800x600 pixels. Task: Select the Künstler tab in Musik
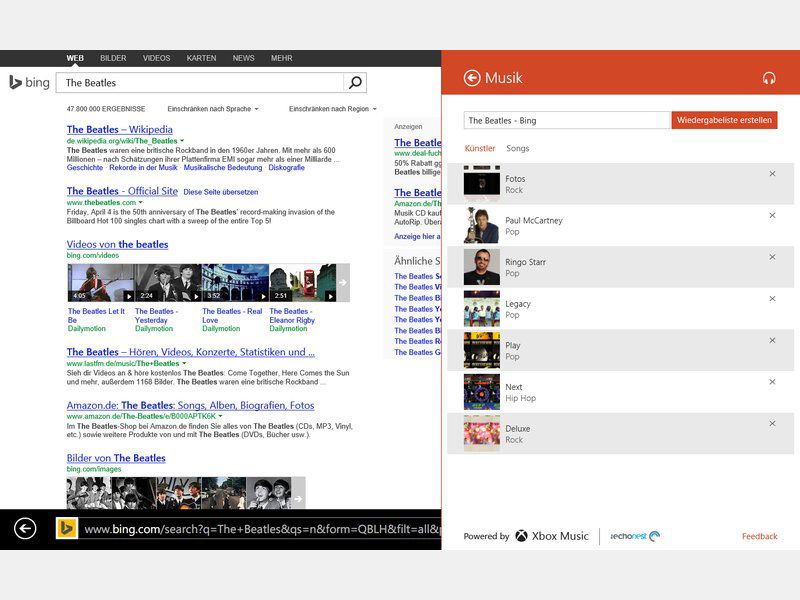click(480, 148)
